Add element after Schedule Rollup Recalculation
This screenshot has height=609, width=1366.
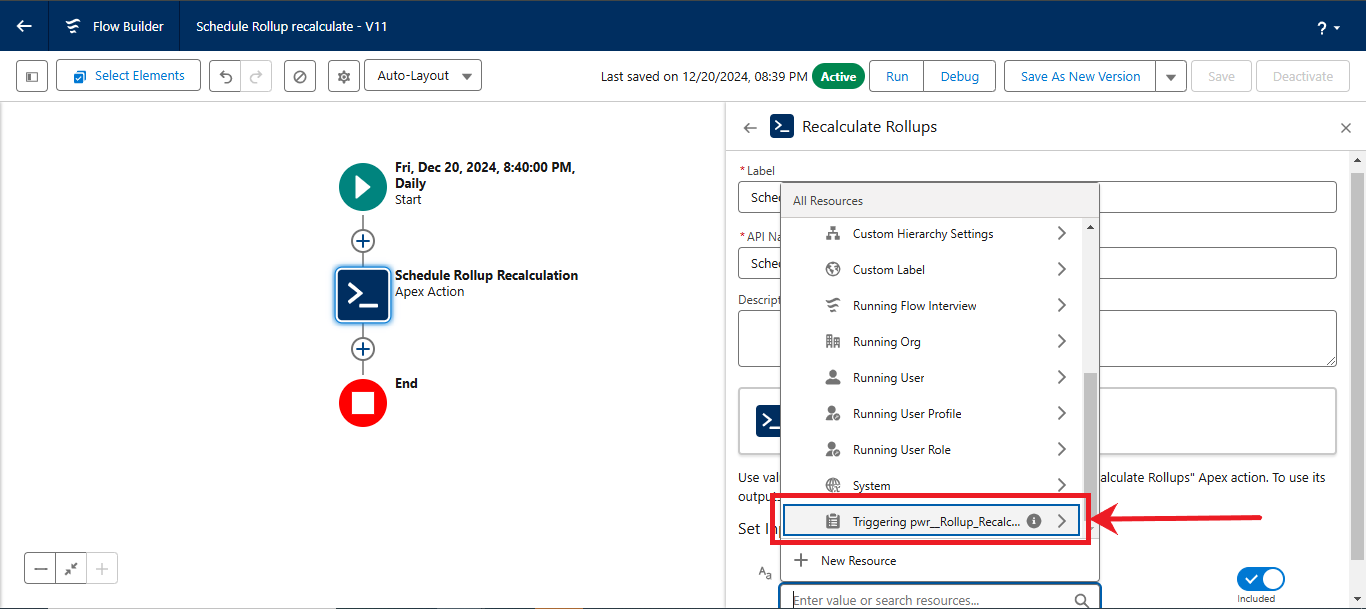pyautogui.click(x=363, y=349)
